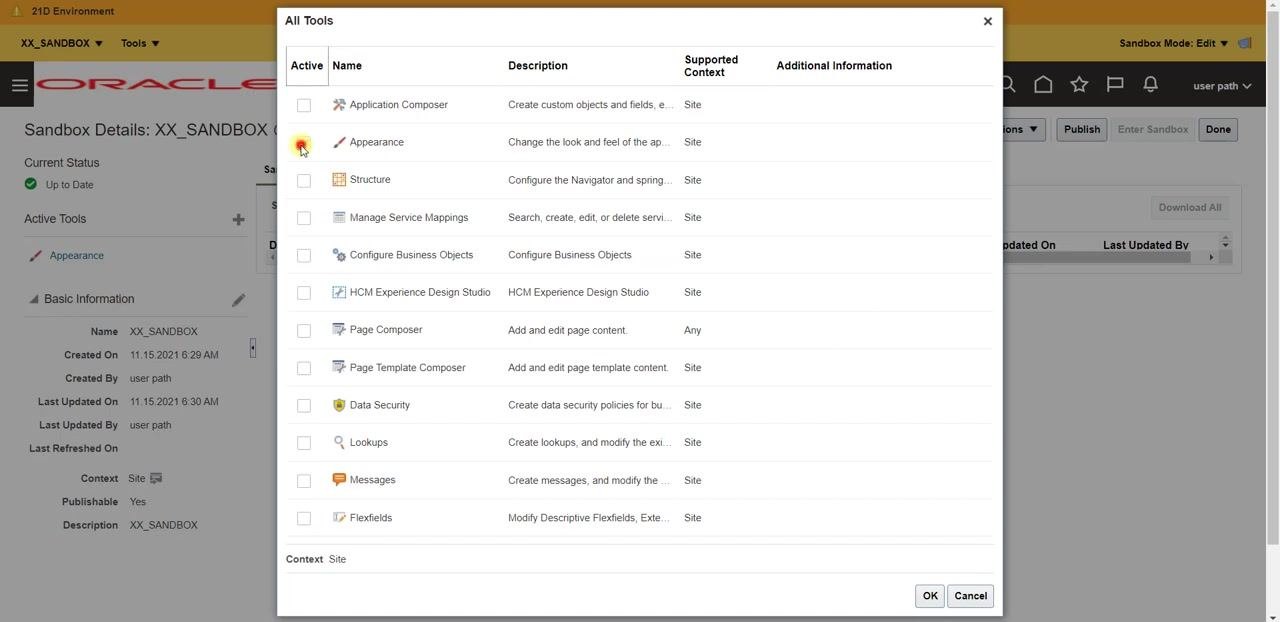Viewport: 1280px width, 622px height.
Task: Click the Flexfields icon
Action: (x=339, y=518)
